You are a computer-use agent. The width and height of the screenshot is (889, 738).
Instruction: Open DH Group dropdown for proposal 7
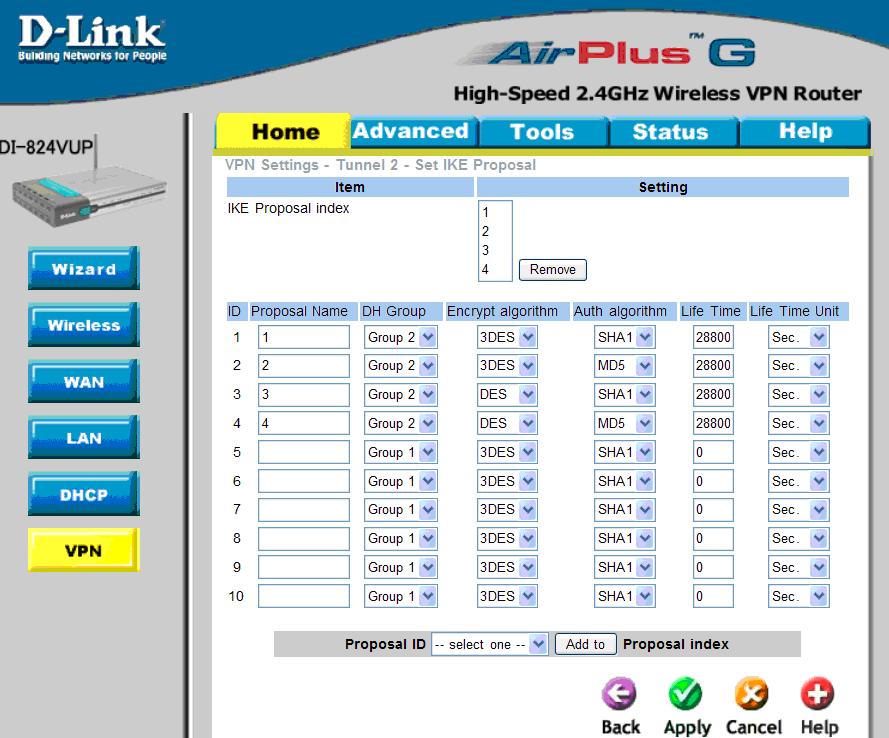point(400,510)
